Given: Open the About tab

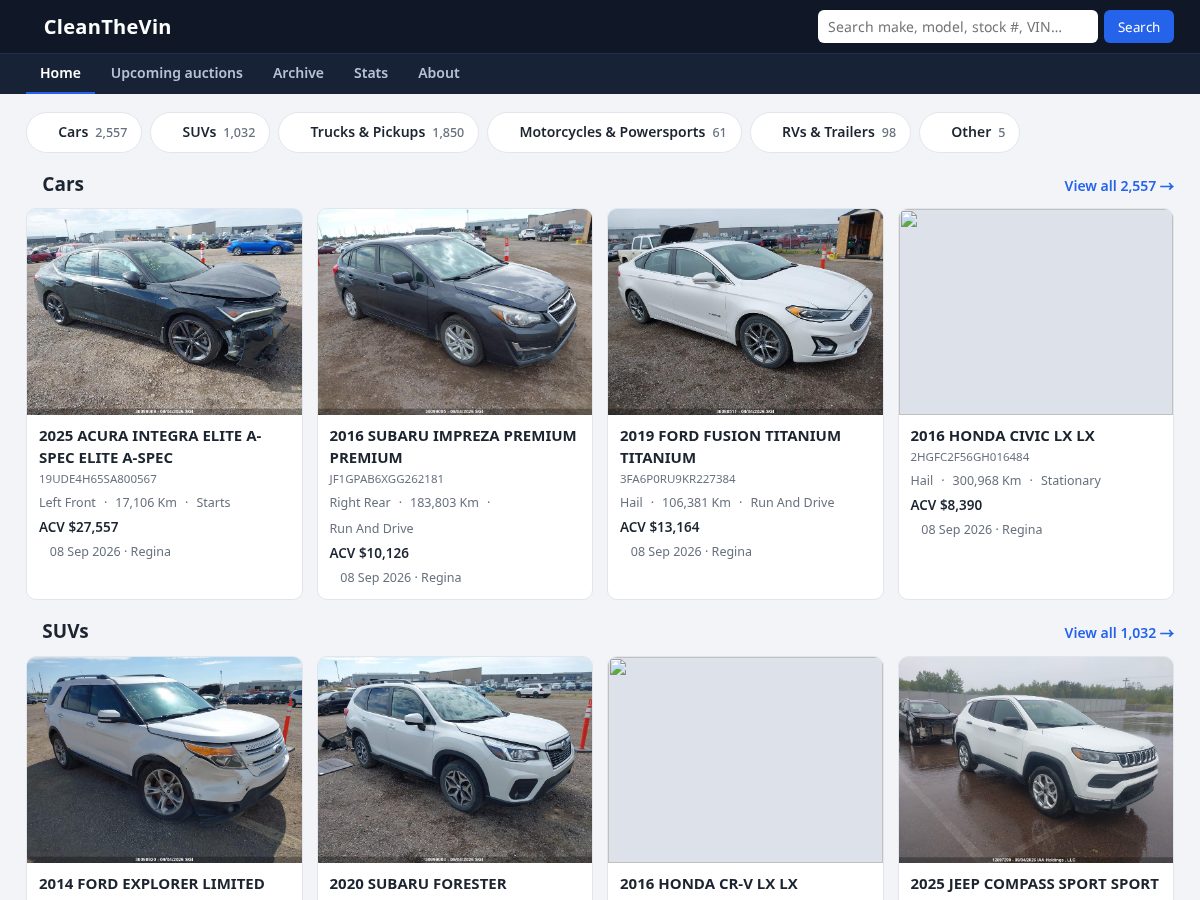Looking at the screenshot, I should 439,73.
